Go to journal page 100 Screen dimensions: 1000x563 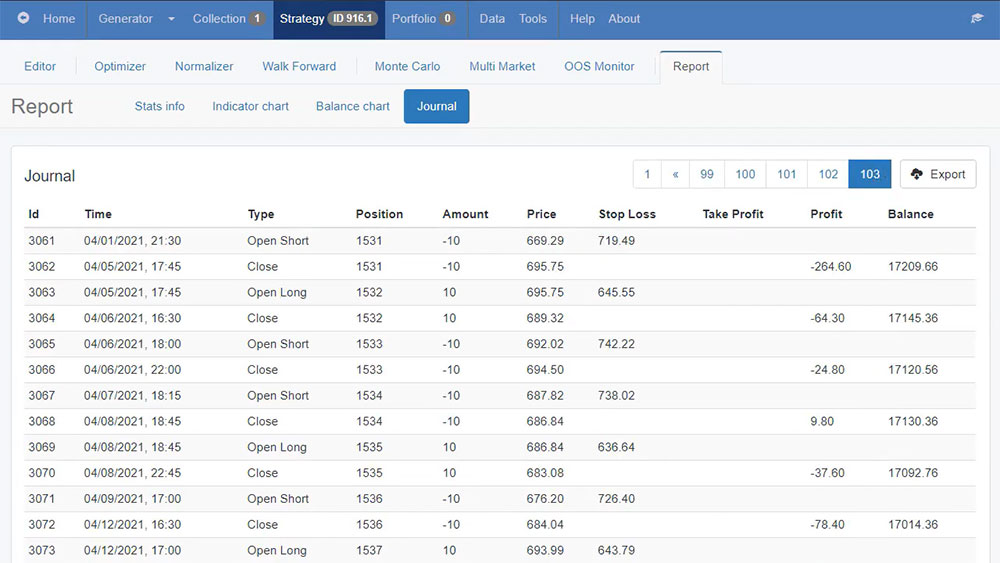[x=745, y=174]
